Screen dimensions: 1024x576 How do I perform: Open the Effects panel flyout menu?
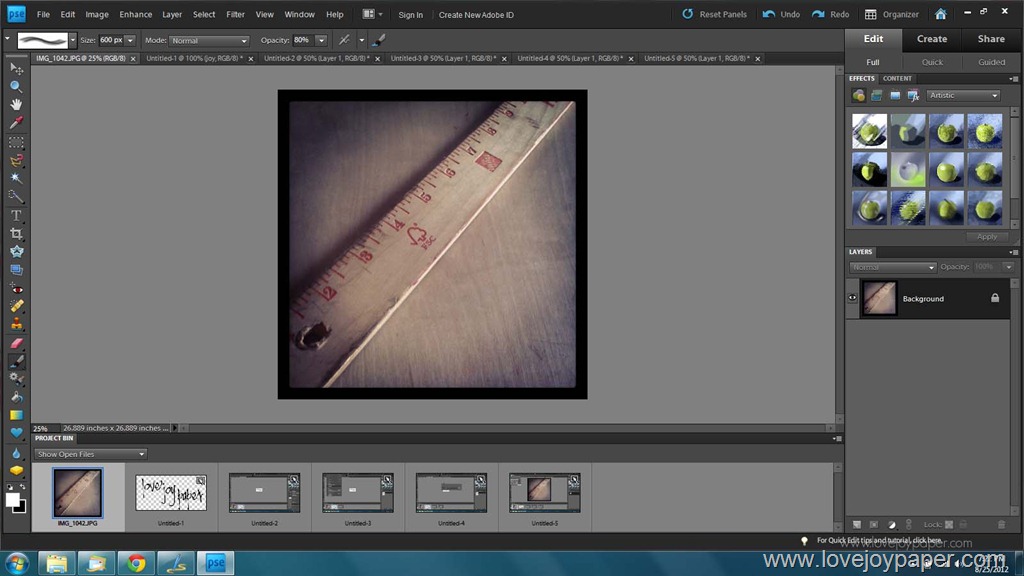pos(1013,78)
